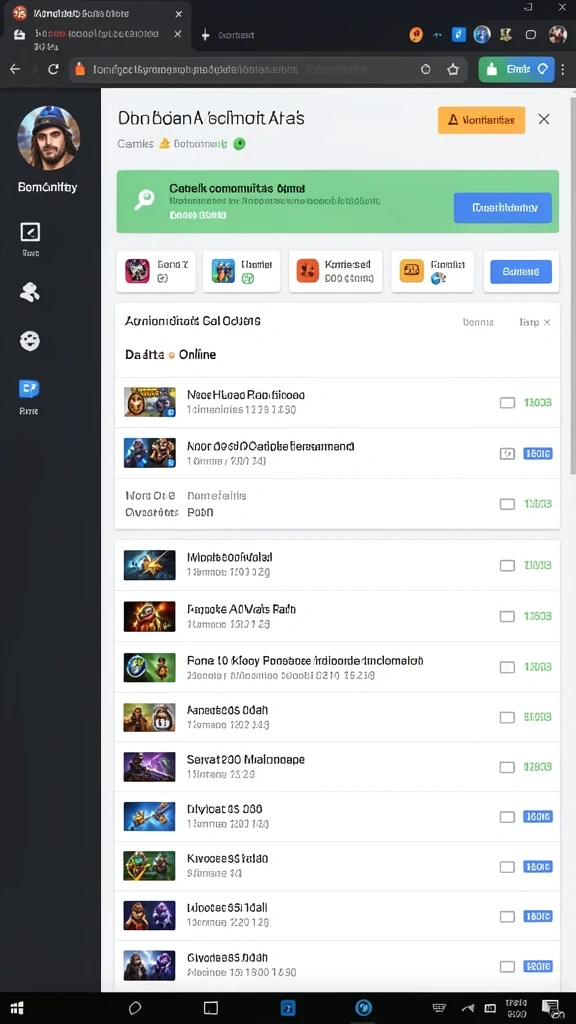
Task: Open the Windows Start menu
Action: (x=17, y=1008)
